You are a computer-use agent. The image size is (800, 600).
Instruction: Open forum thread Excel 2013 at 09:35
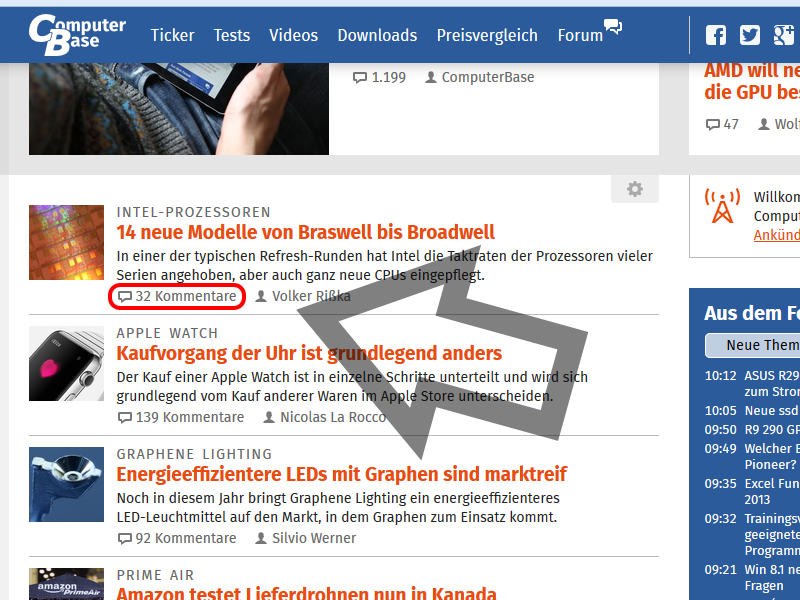tap(772, 491)
